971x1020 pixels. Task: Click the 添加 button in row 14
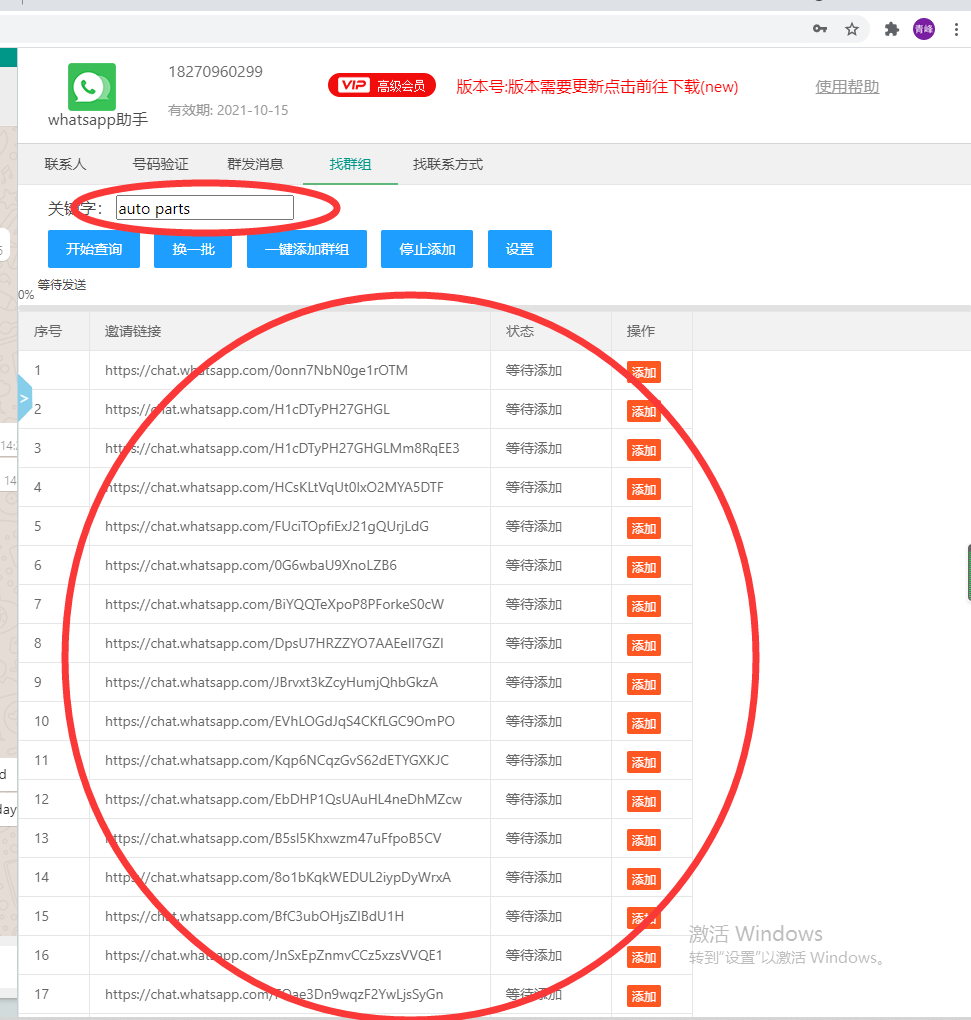tap(644, 879)
